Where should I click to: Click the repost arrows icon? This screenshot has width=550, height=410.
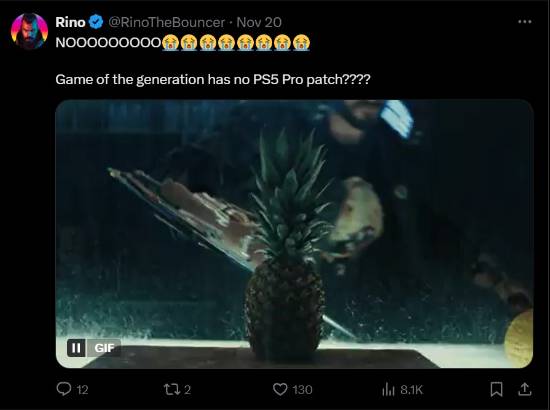click(x=172, y=389)
